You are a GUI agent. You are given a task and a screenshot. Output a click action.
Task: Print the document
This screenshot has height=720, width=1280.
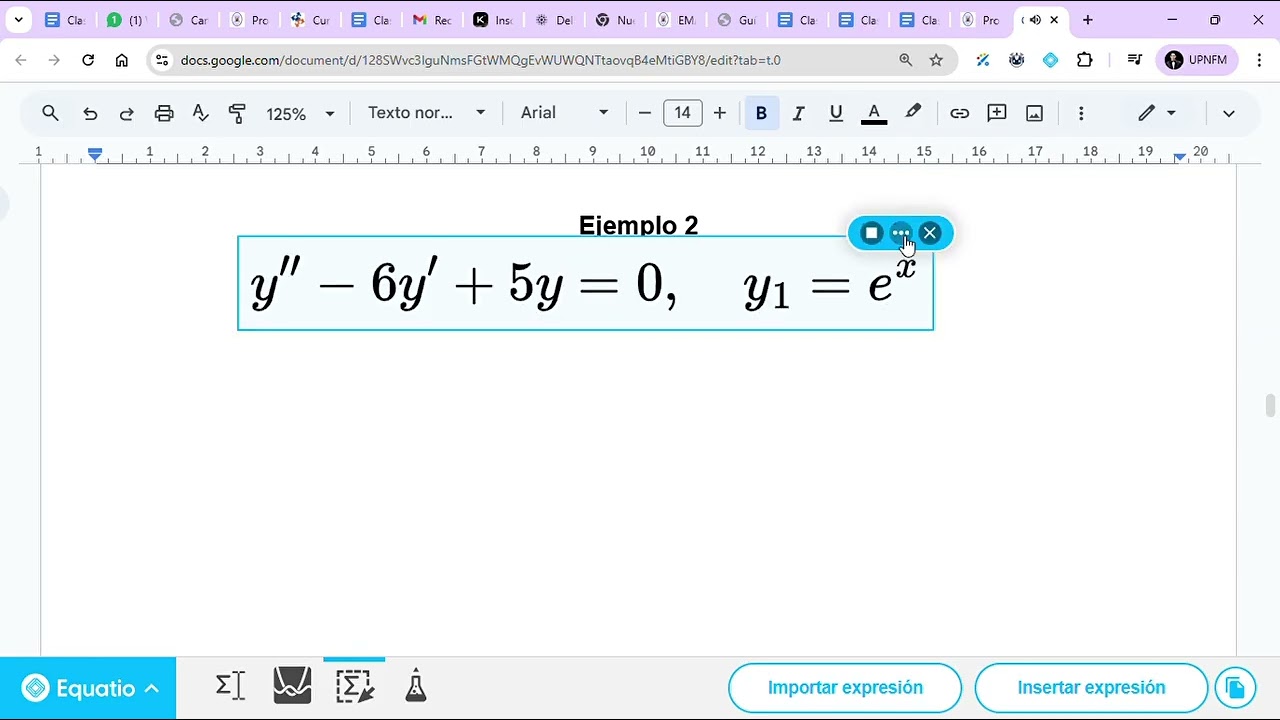(164, 113)
